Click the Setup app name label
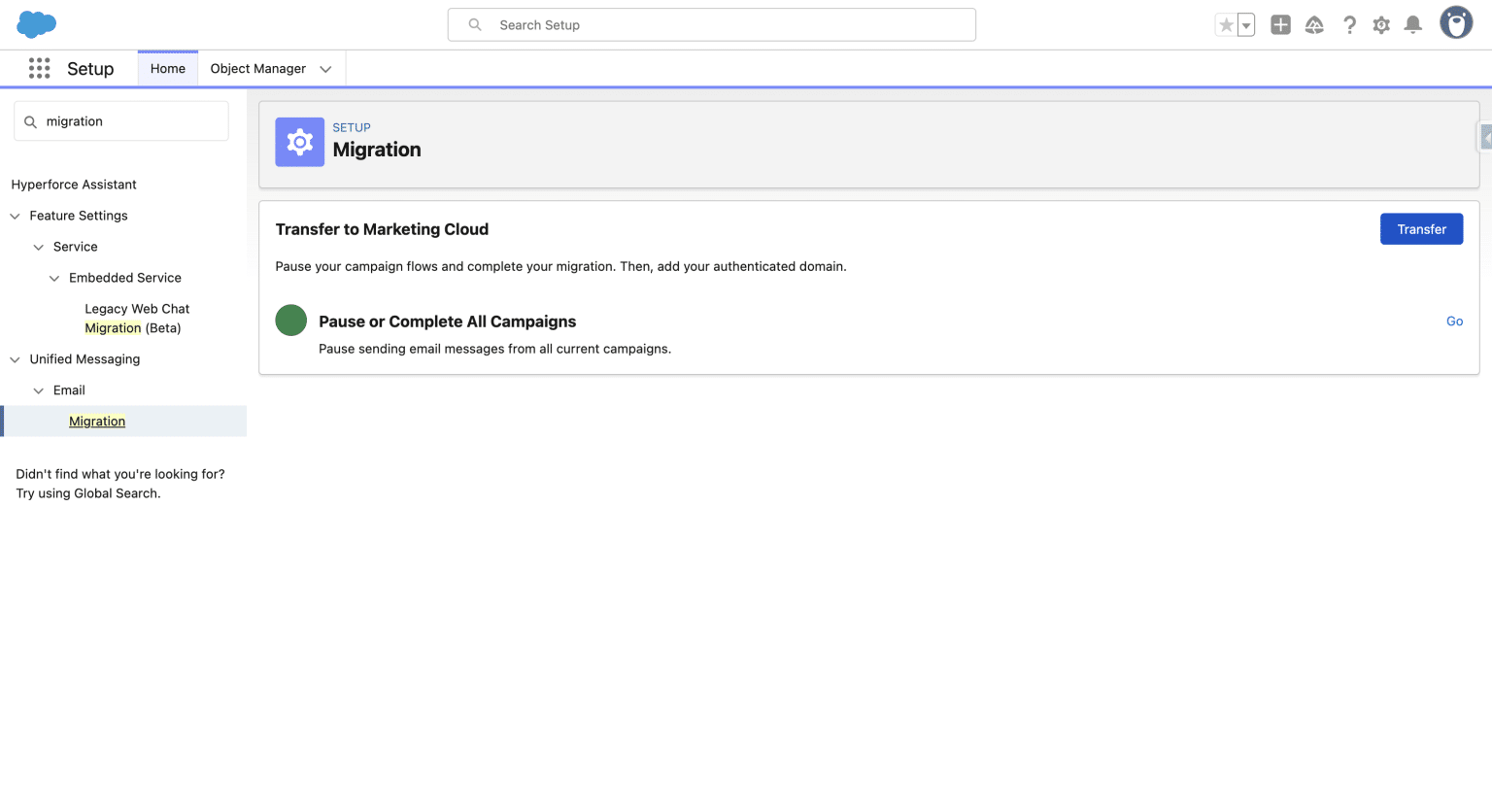Image resolution: width=1492 pixels, height=812 pixels. click(x=90, y=69)
